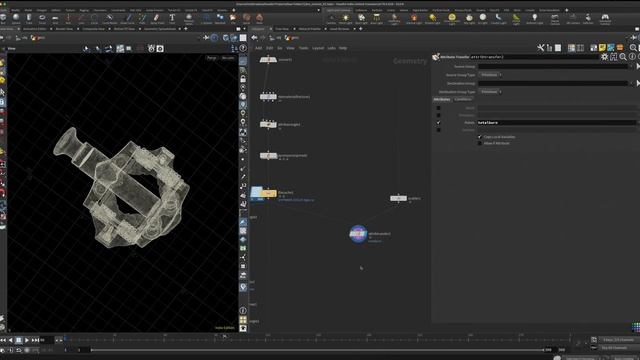Click the scatter node in network
The image size is (640, 360).
(x=398, y=198)
